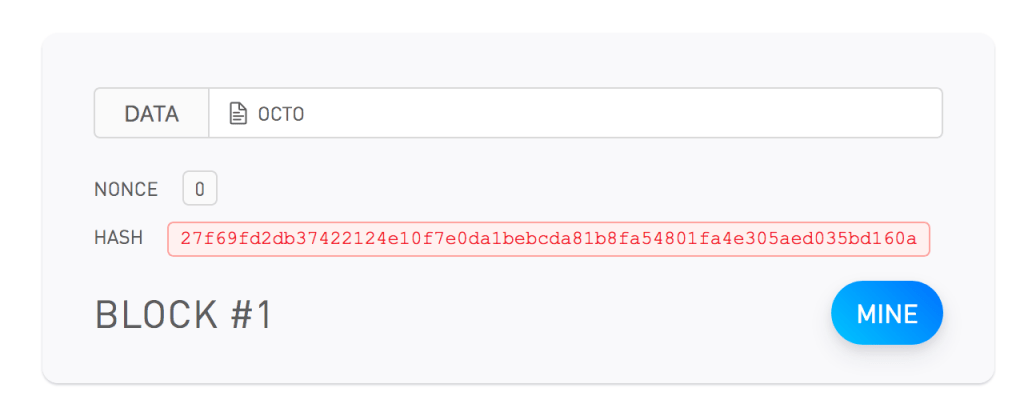Click the NONCE label

(x=126, y=189)
